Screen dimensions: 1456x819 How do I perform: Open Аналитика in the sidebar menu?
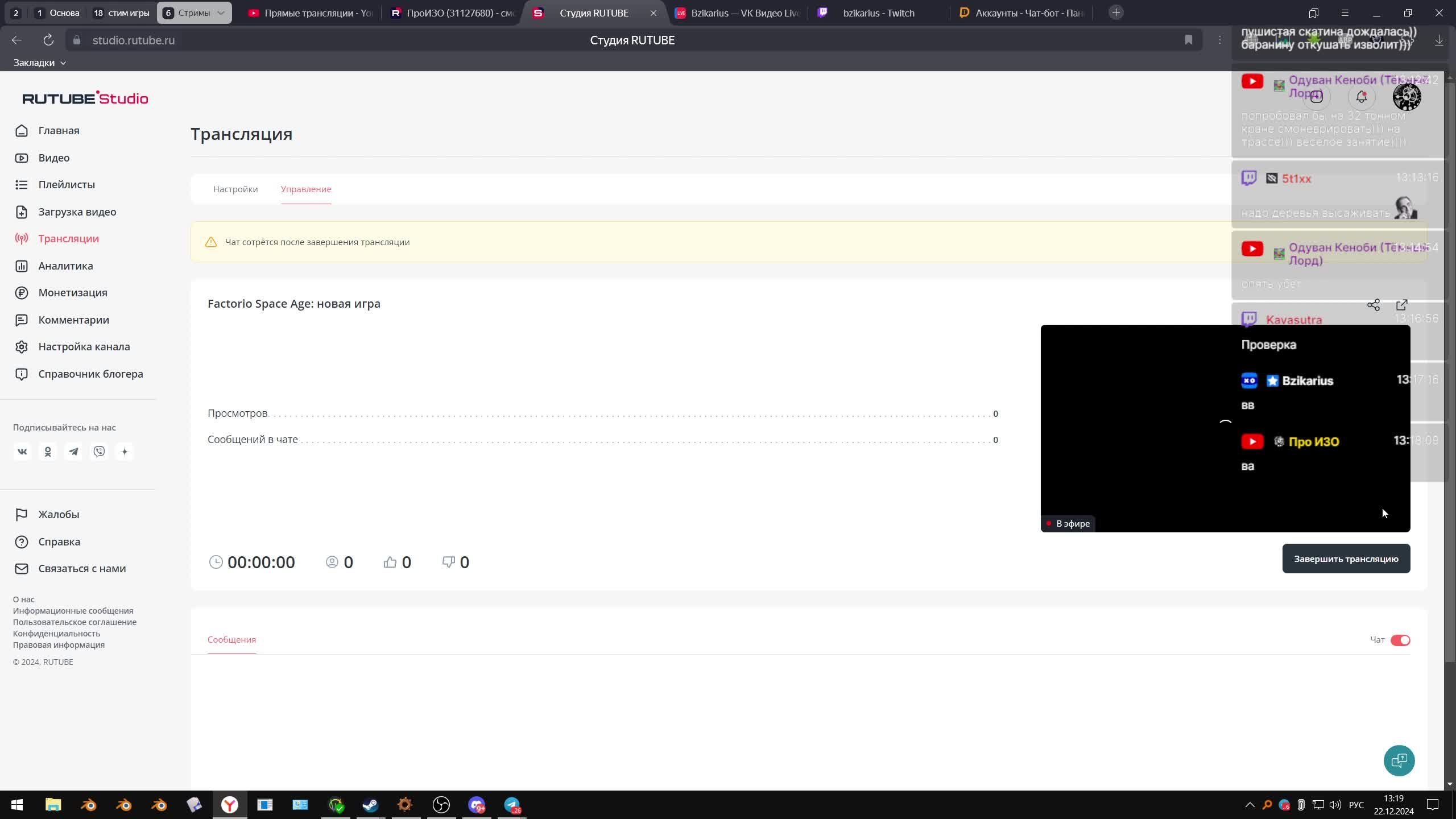pos(65,266)
